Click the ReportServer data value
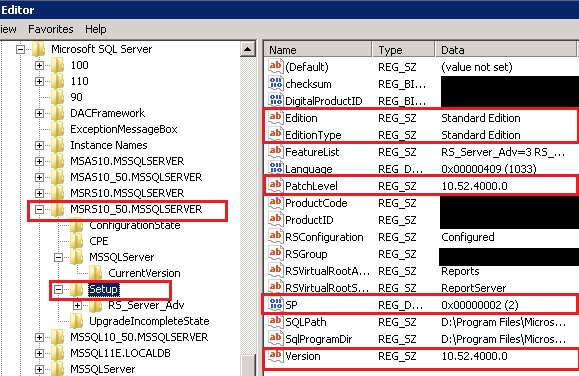Screen dimensions: 579x376 pyautogui.click(x=474, y=288)
